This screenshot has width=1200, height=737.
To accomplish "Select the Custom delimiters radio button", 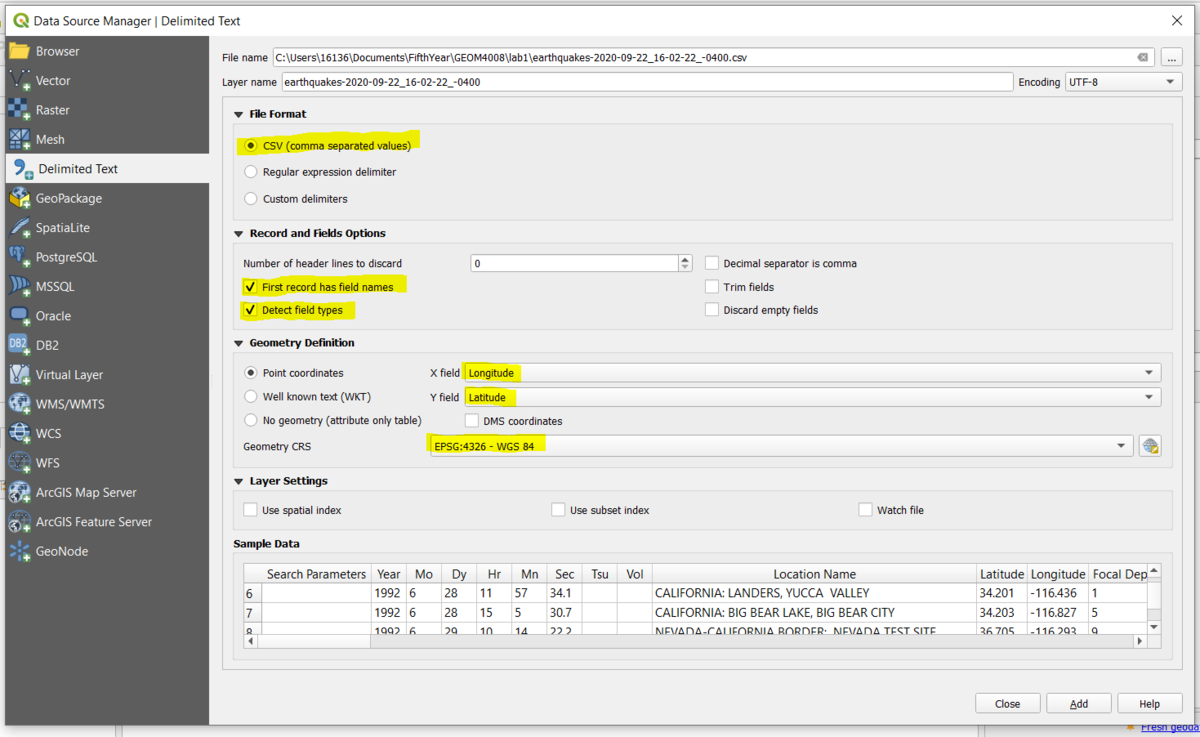I will pyautogui.click(x=250, y=199).
